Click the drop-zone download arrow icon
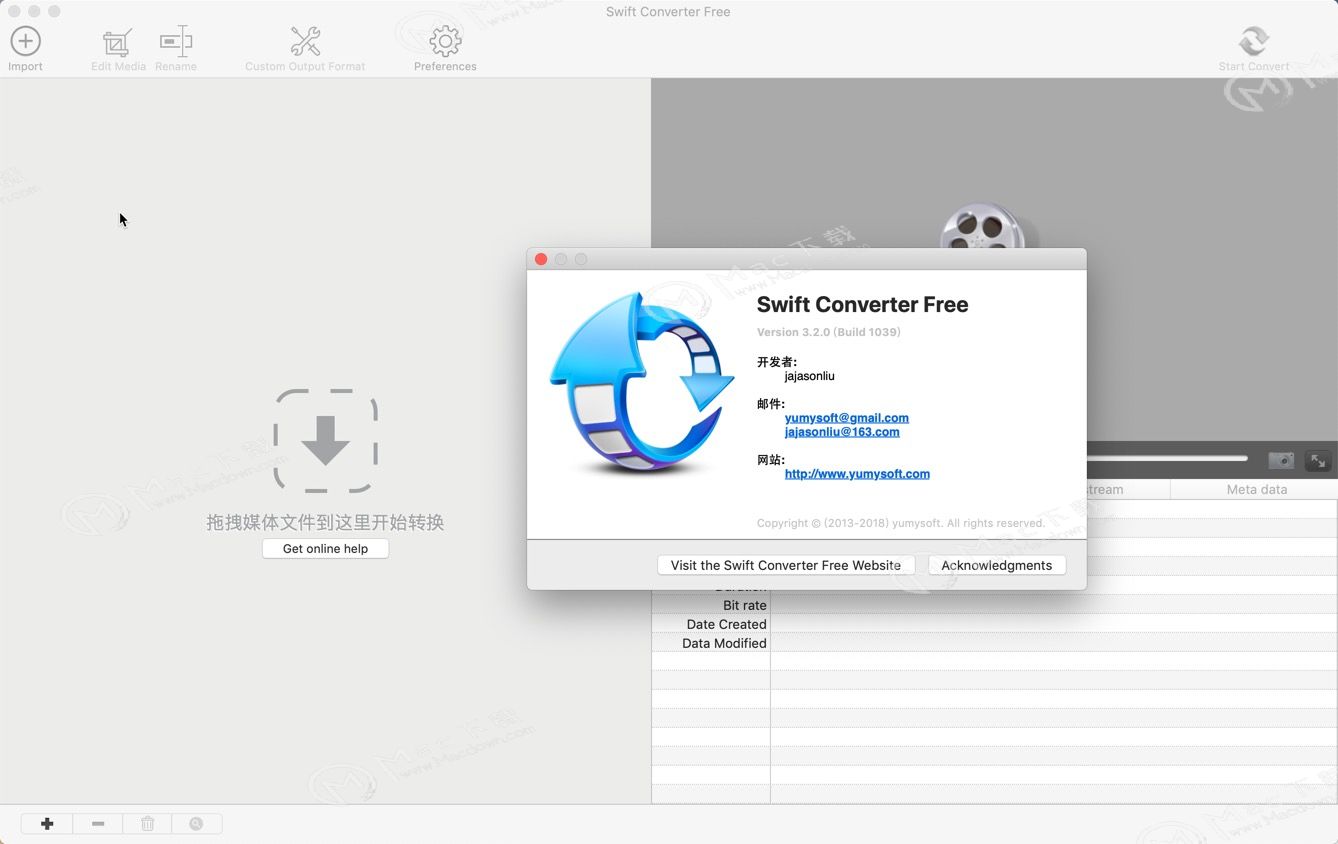 [x=325, y=441]
